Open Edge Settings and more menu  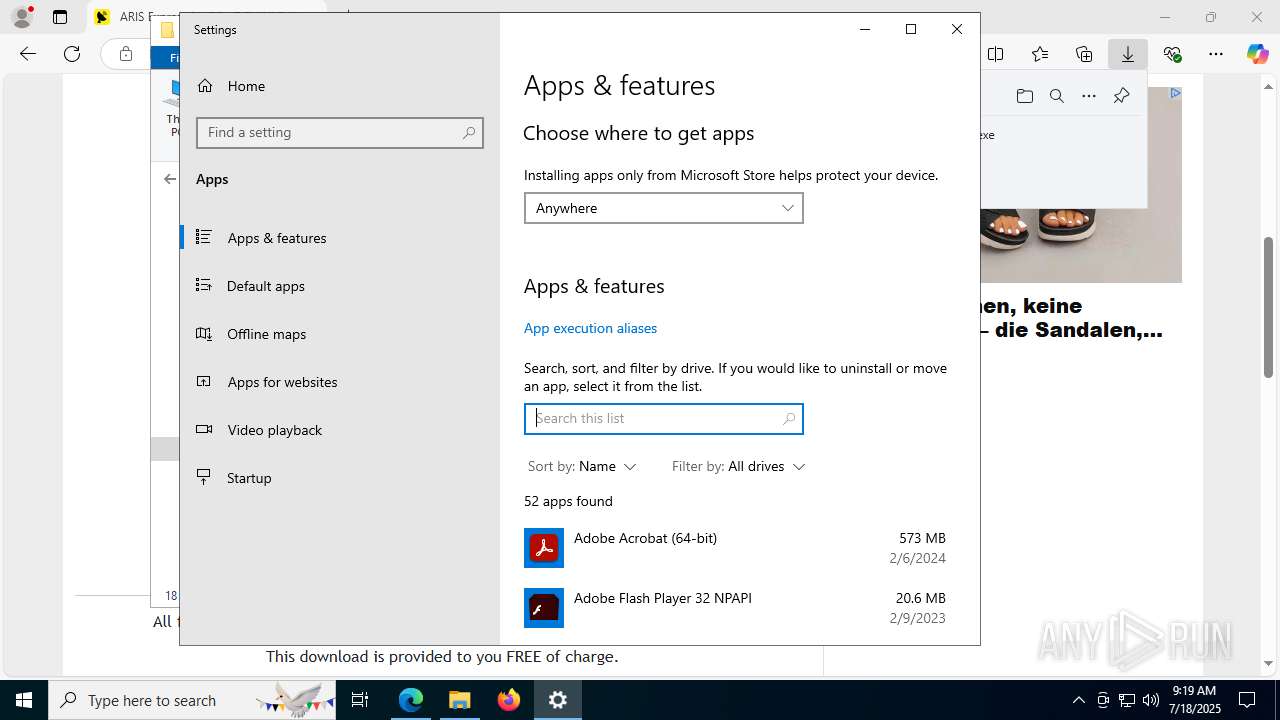coord(1216,54)
